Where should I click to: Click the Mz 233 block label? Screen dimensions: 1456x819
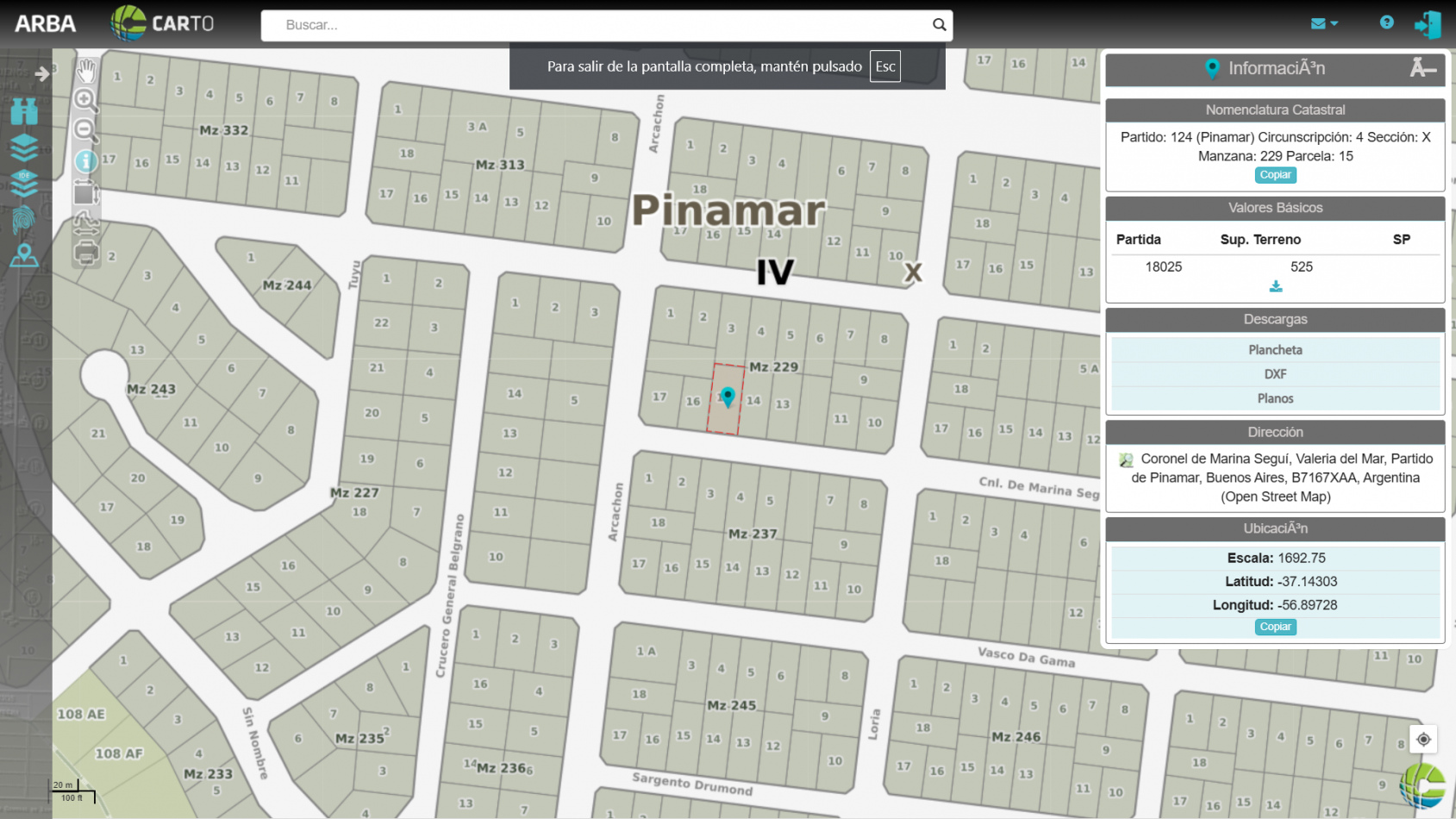point(208,774)
